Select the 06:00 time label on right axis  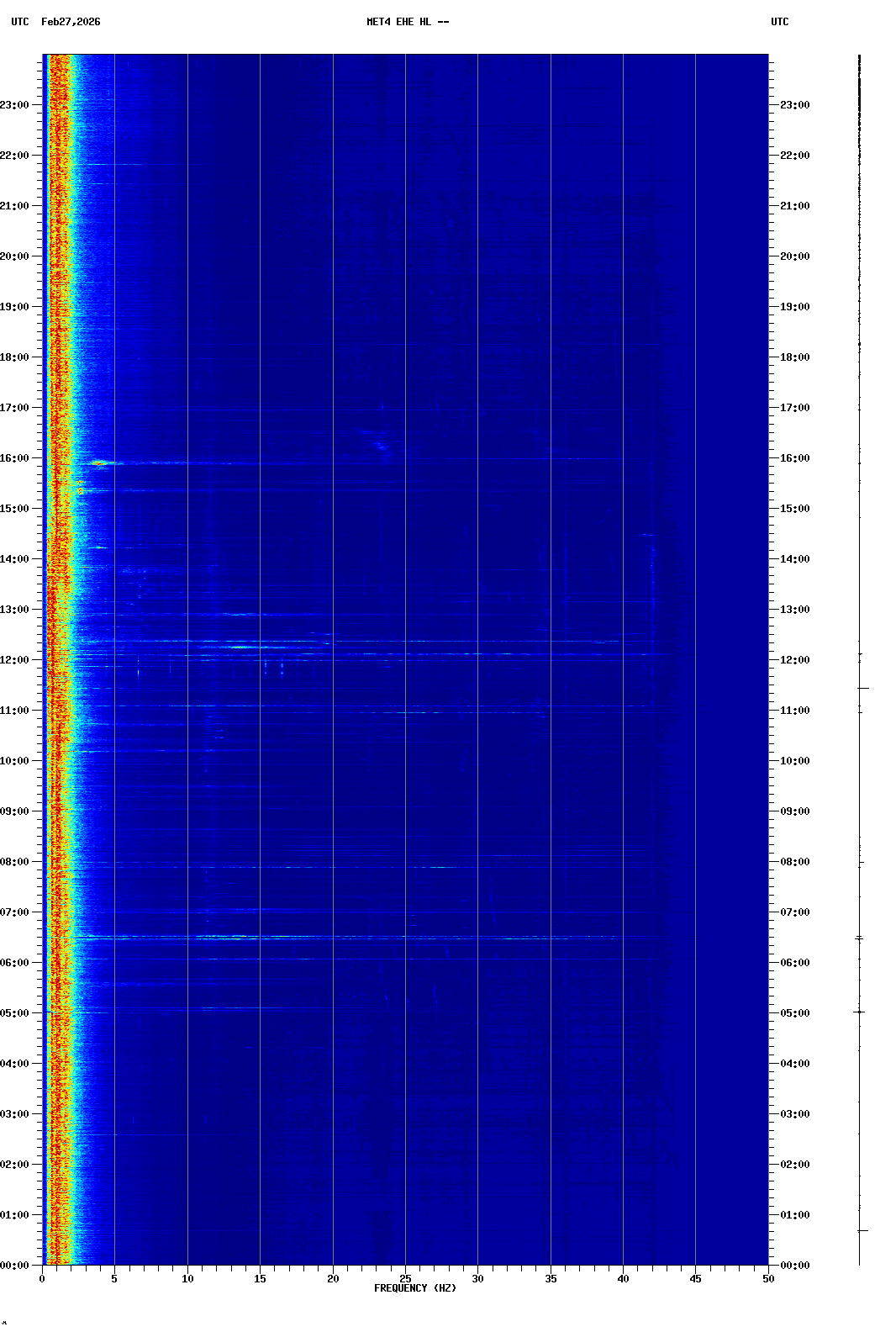coord(794,963)
